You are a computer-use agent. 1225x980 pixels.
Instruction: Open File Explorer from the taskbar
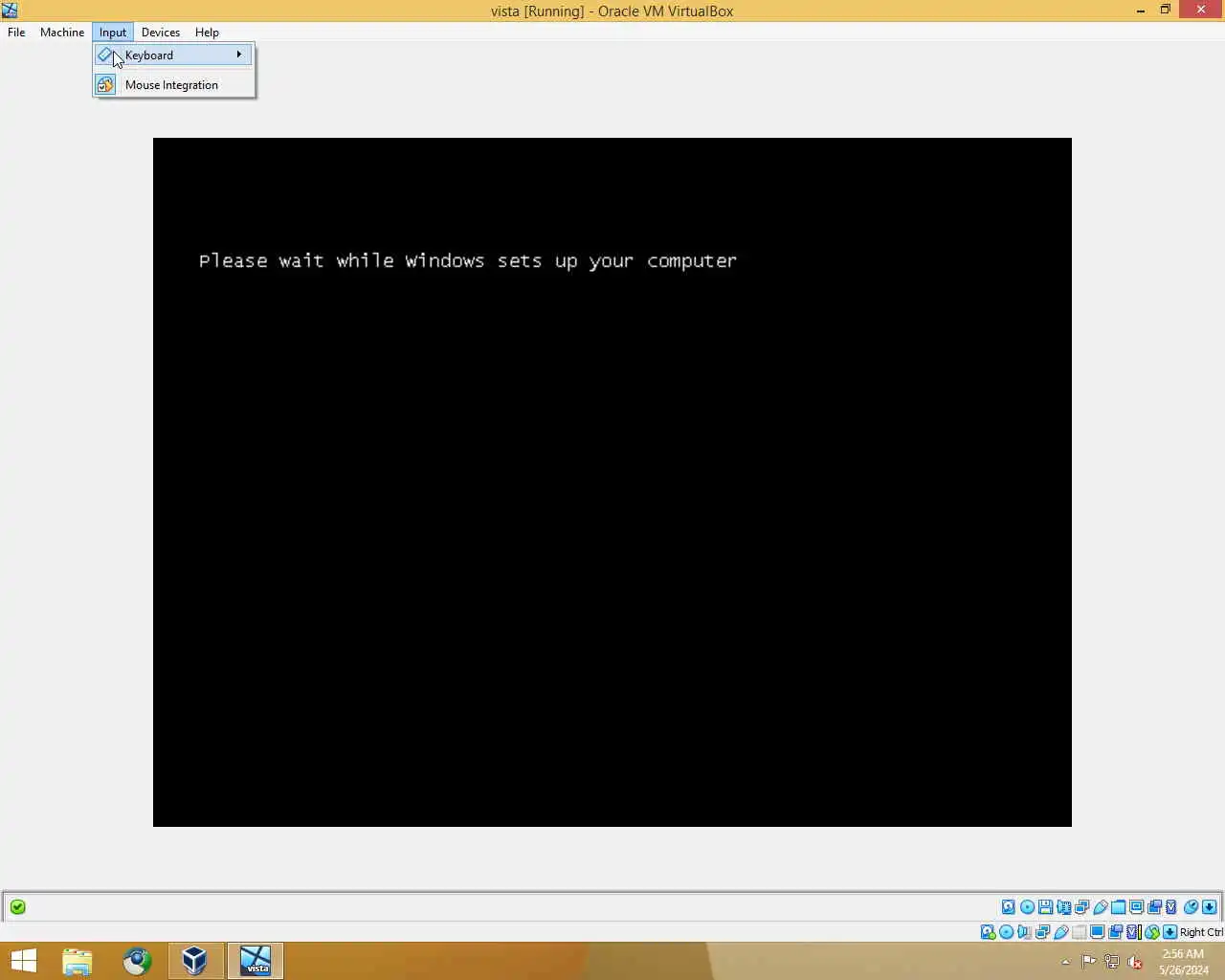(x=78, y=961)
